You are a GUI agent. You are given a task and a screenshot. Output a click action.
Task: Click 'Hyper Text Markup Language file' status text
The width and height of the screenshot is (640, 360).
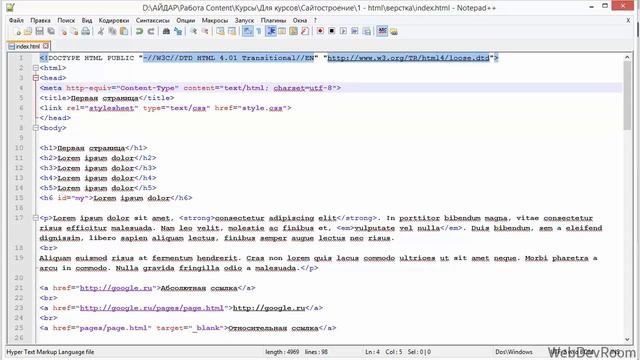click(50, 352)
